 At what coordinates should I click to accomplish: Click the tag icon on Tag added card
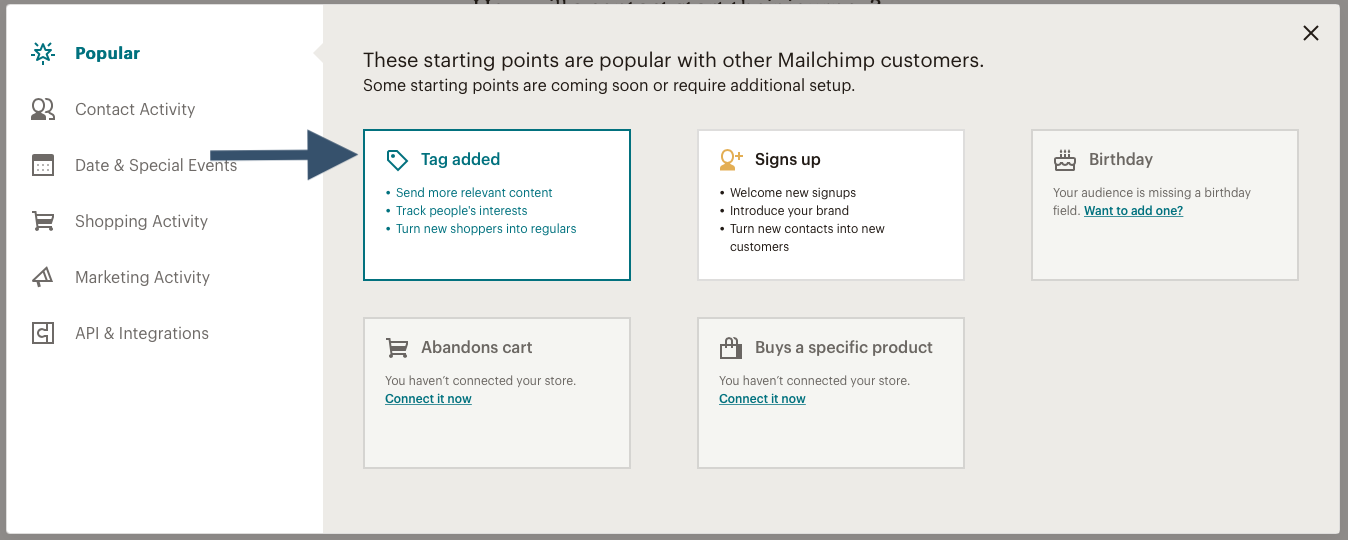tap(397, 160)
